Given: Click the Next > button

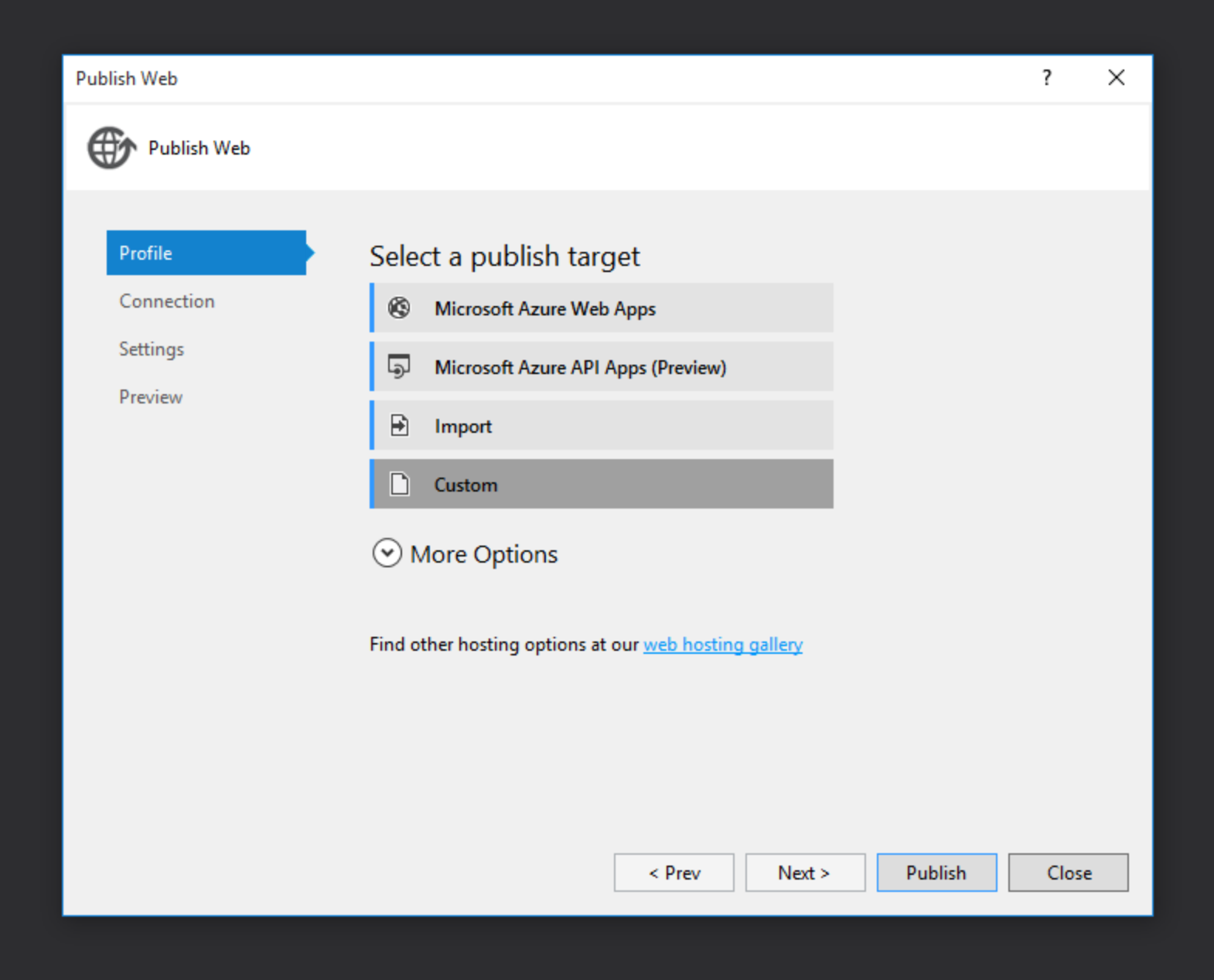Looking at the screenshot, I should tap(805, 873).
